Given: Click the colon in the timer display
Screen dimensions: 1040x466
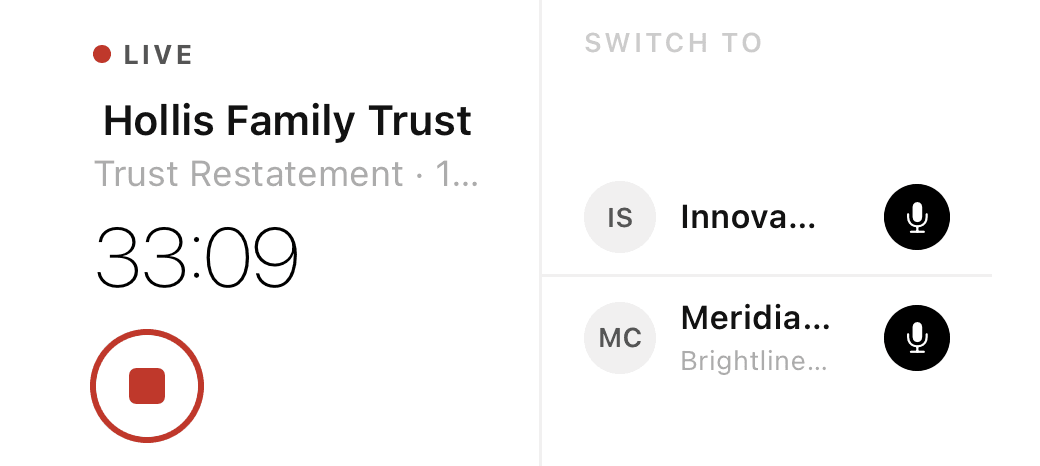Looking at the screenshot, I should [197, 257].
